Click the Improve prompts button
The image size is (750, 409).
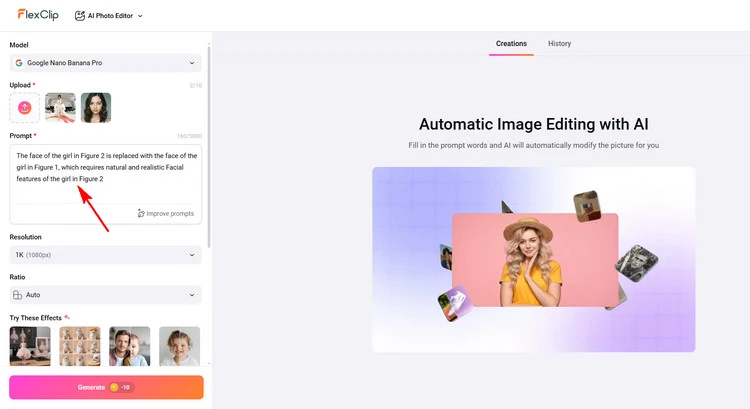point(166,213)
